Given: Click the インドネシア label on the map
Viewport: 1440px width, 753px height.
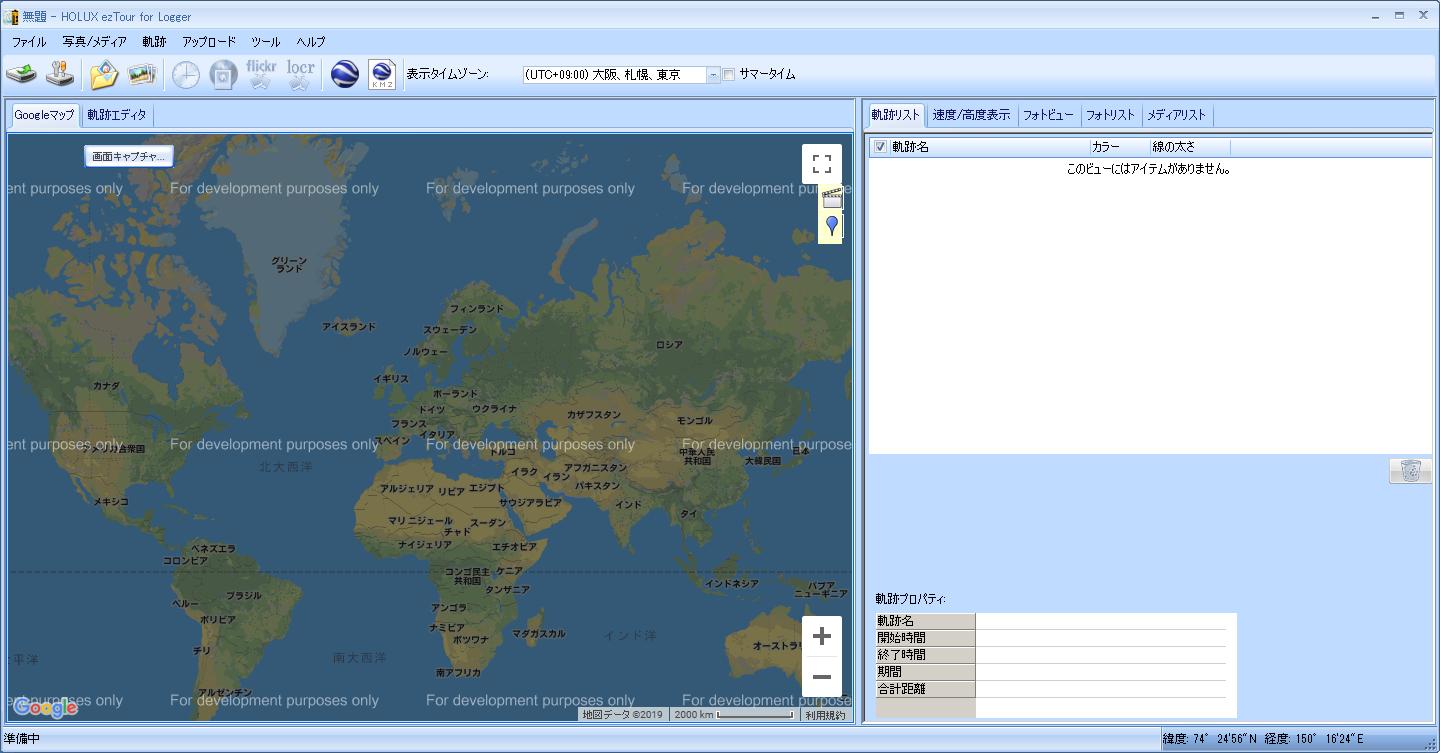Looking at the screenshot, I should 732,584.
